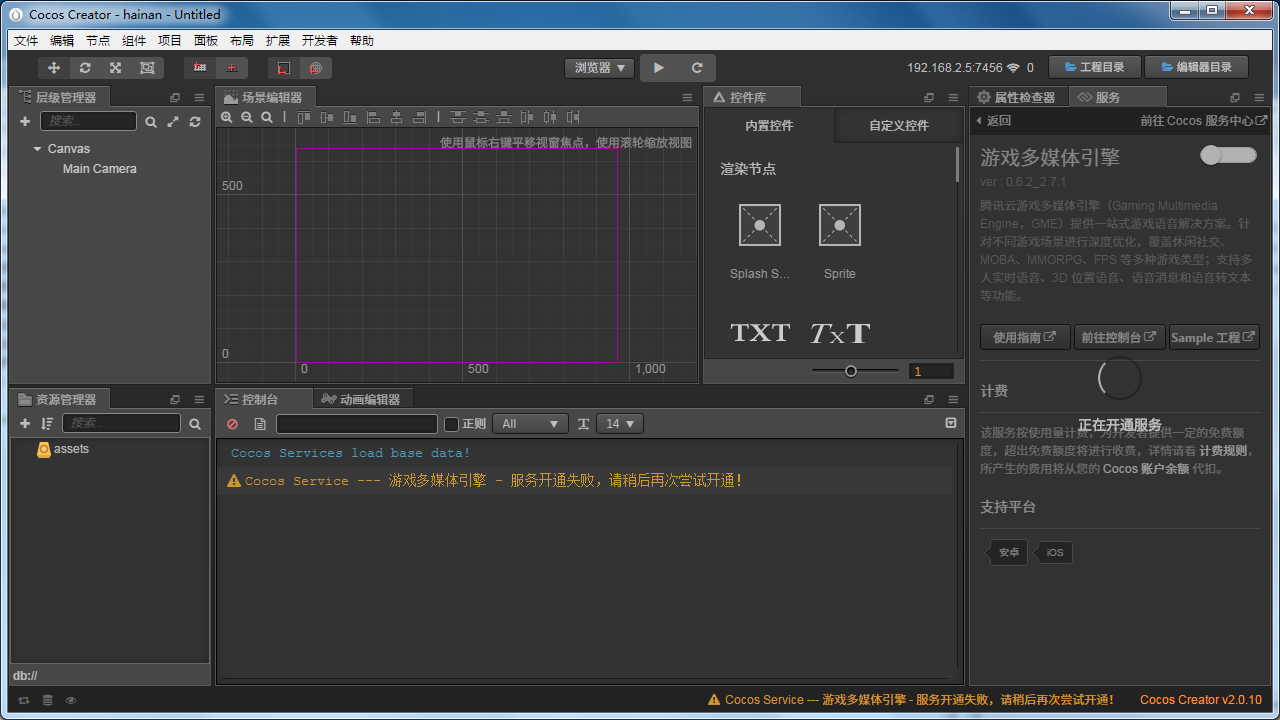Viewport: 1280px width, 720px height.
Task: Align selected nodes to top edge
Action: point(303,117)
